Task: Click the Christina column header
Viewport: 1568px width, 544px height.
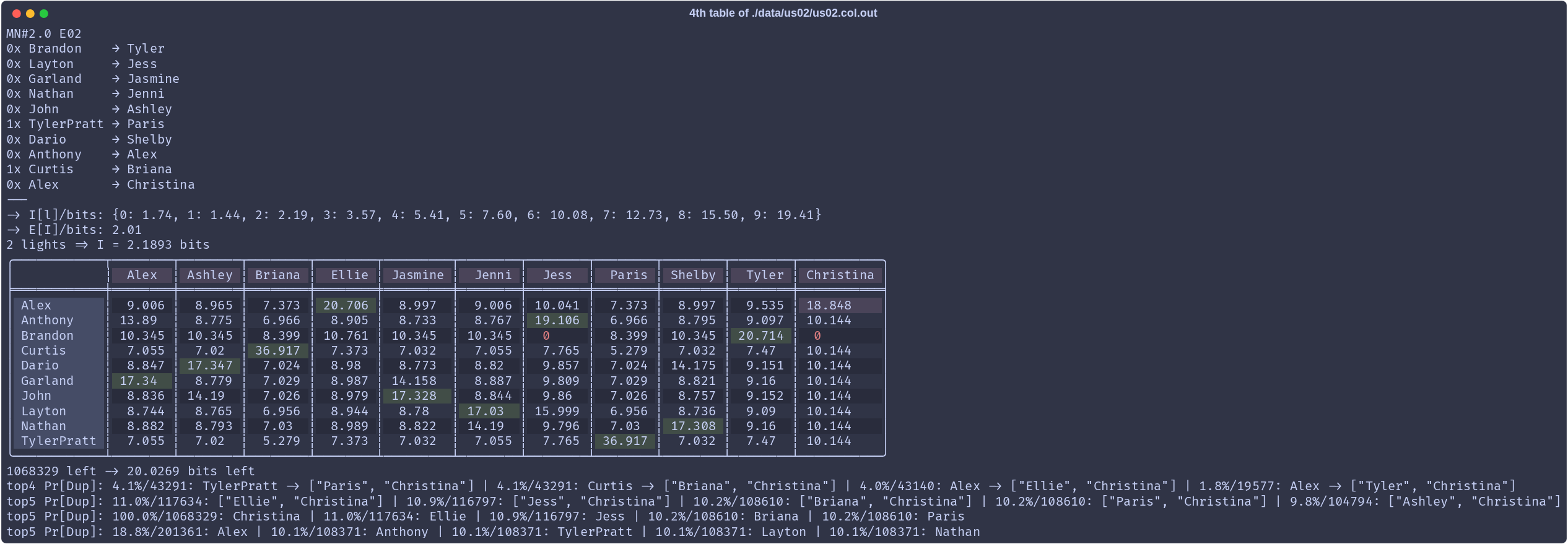Action: [x=840, y=275]
